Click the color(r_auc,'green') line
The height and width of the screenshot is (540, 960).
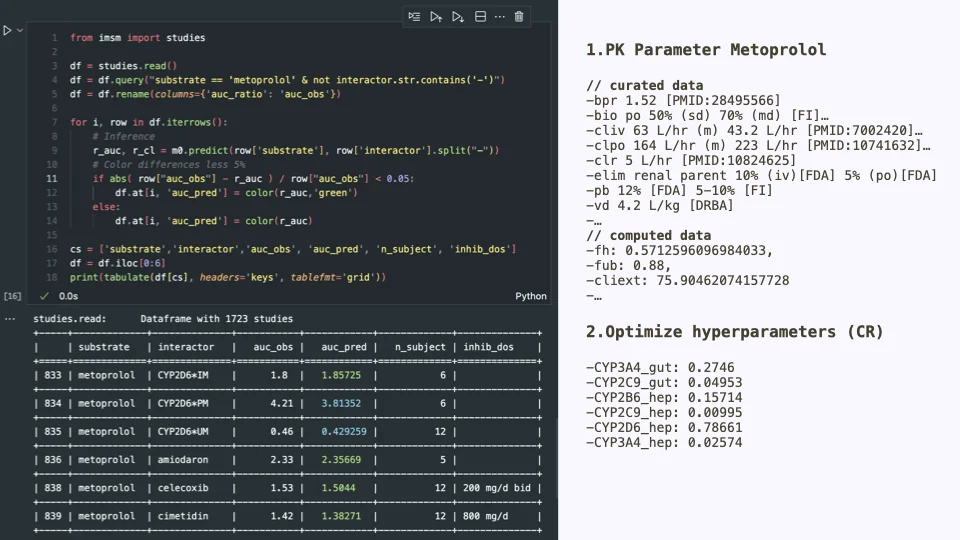coord(236,192)
